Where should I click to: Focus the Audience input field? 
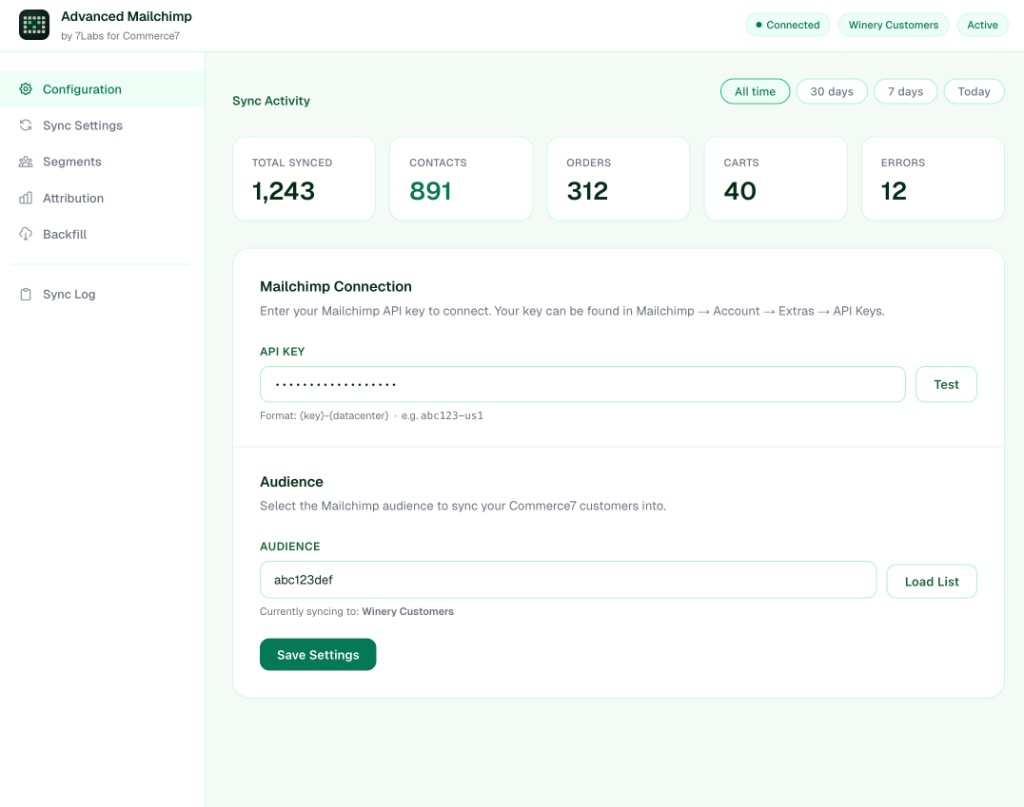click(x=568, y=580)
